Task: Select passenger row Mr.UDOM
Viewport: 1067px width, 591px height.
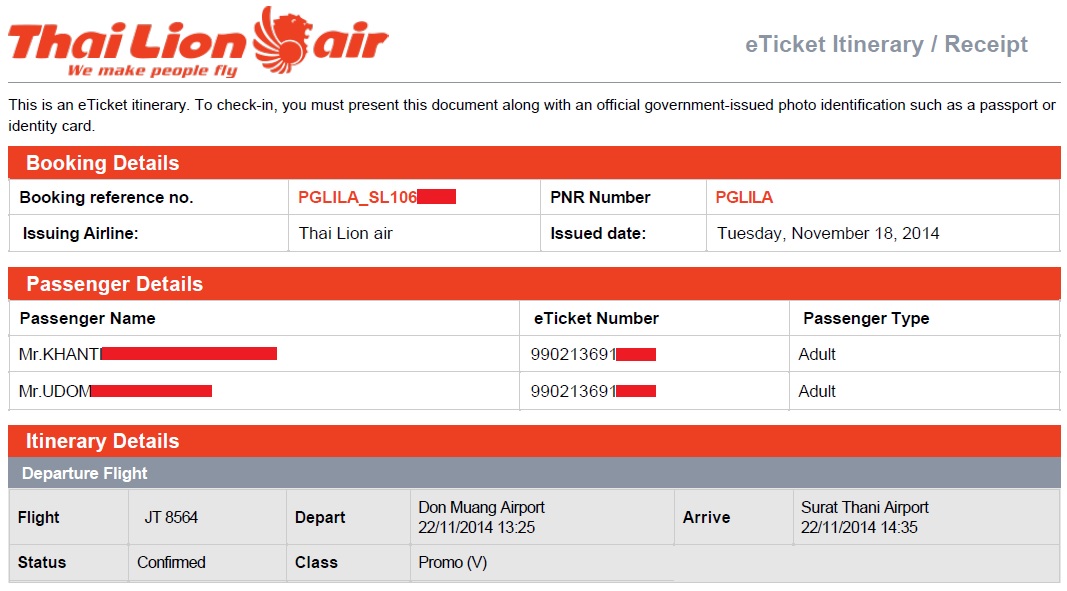Action: coord(534,391)
